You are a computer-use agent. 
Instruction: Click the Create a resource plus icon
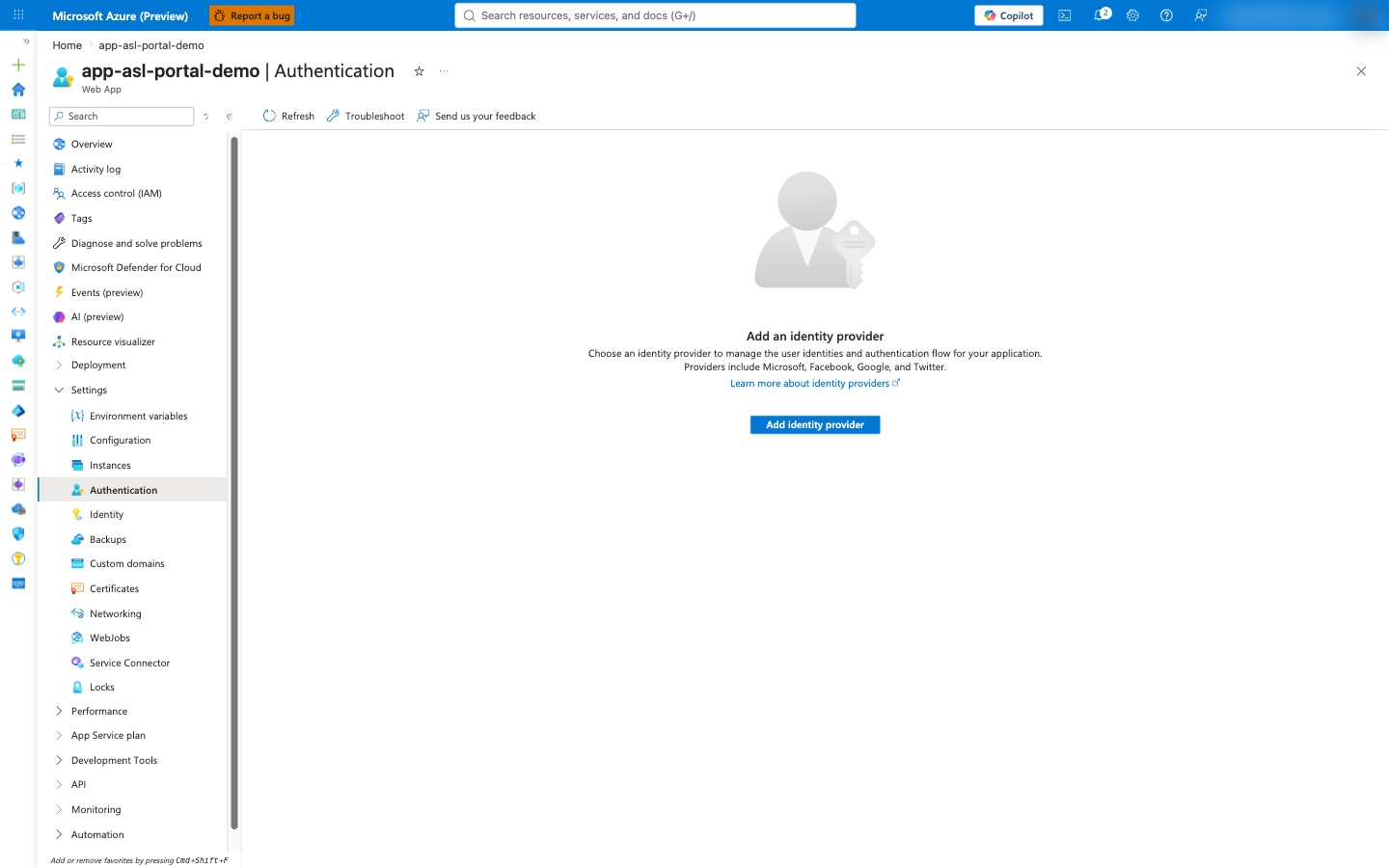18,65
